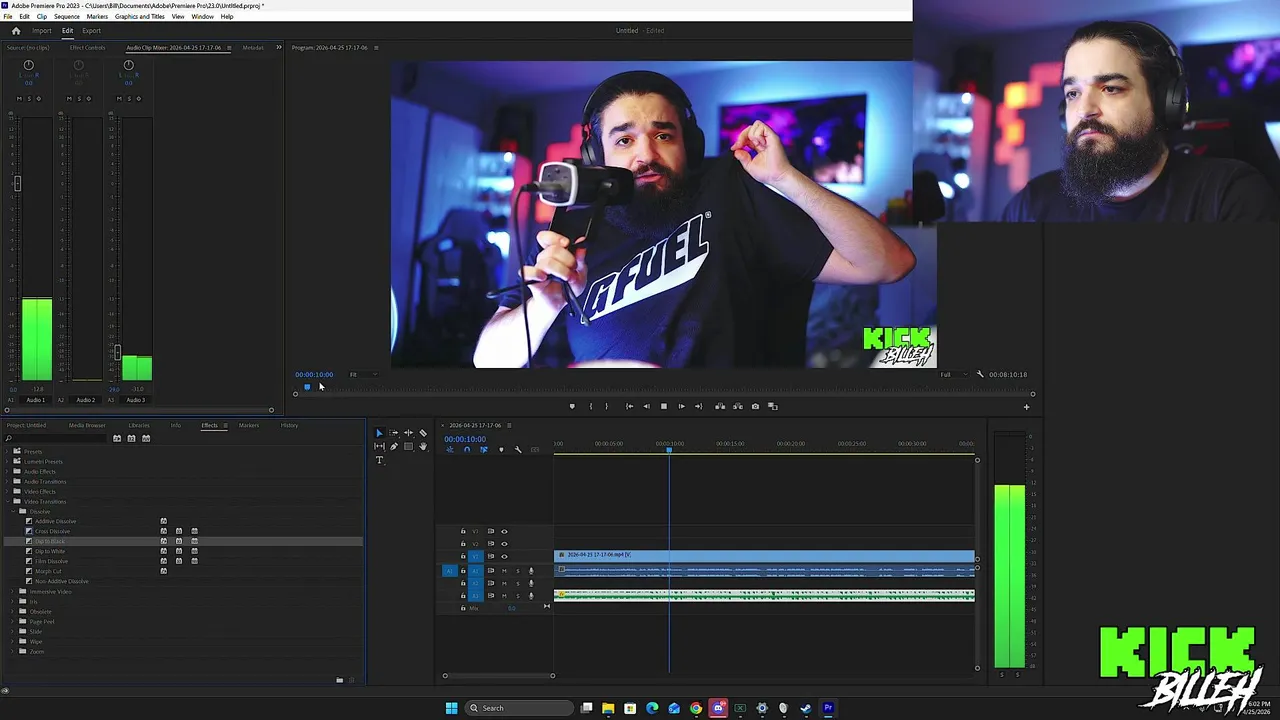The image size is (1280, 720).
Task: Collapse the Video Transitions folder
Action: pyautogui.click(x=8, y=502)
